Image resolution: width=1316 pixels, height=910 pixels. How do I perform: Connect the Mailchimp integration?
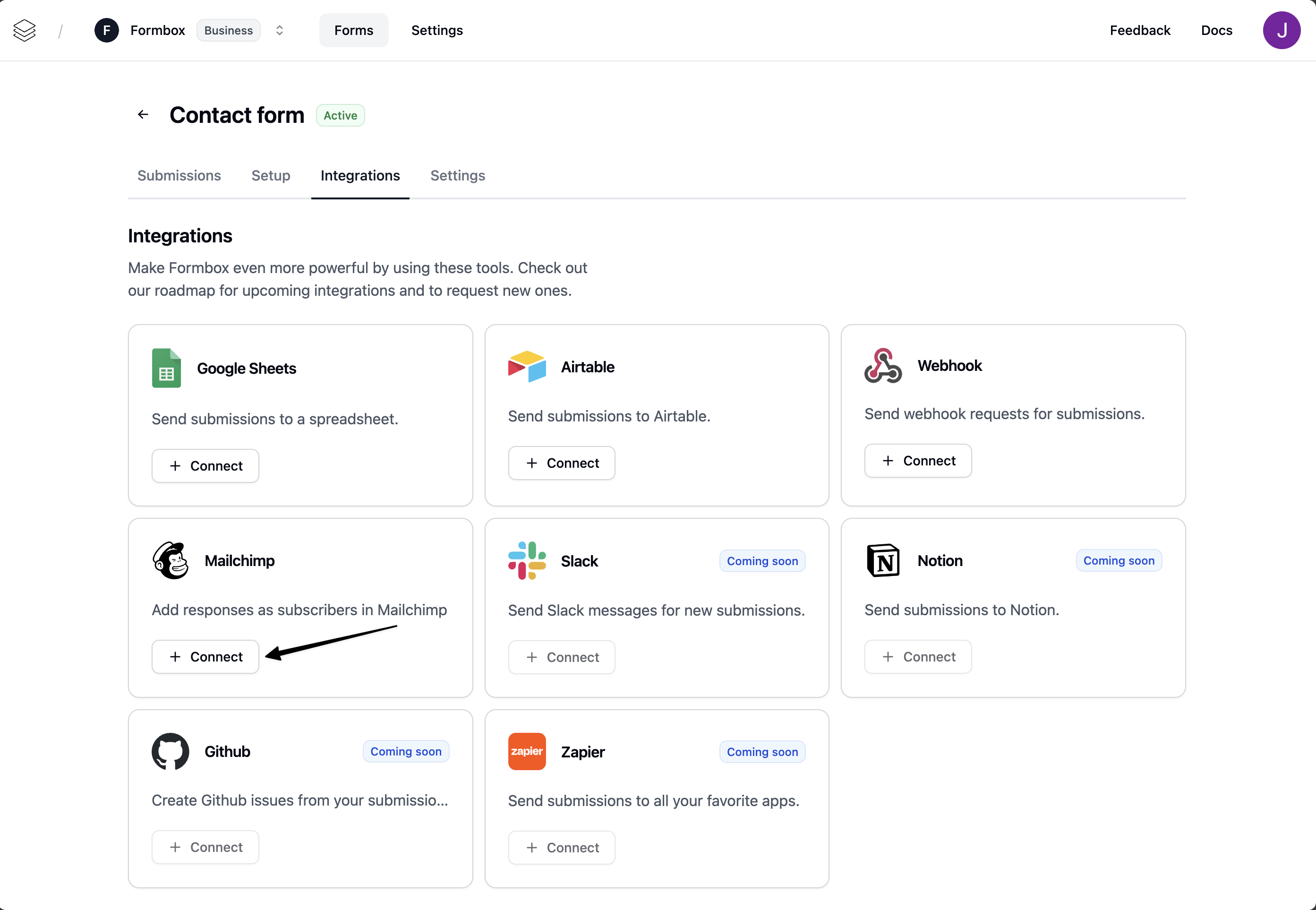[205, 657]
